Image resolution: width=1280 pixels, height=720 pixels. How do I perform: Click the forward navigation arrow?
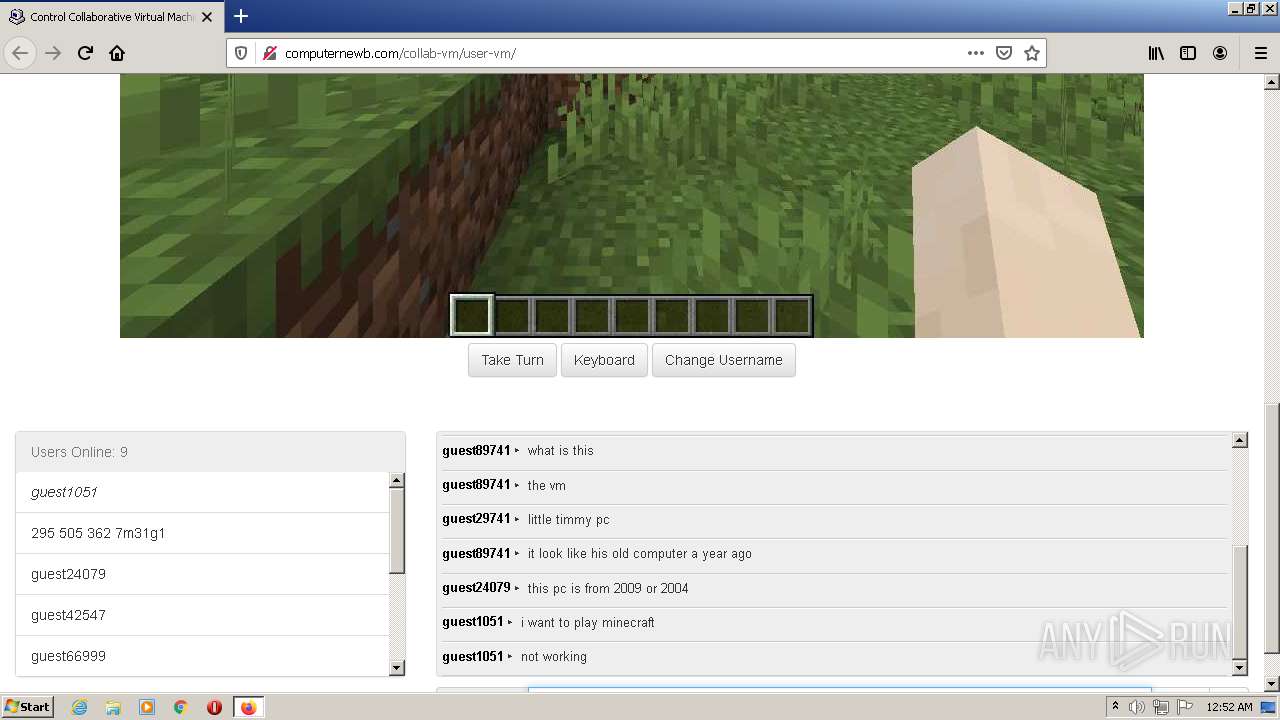point(53,53)
